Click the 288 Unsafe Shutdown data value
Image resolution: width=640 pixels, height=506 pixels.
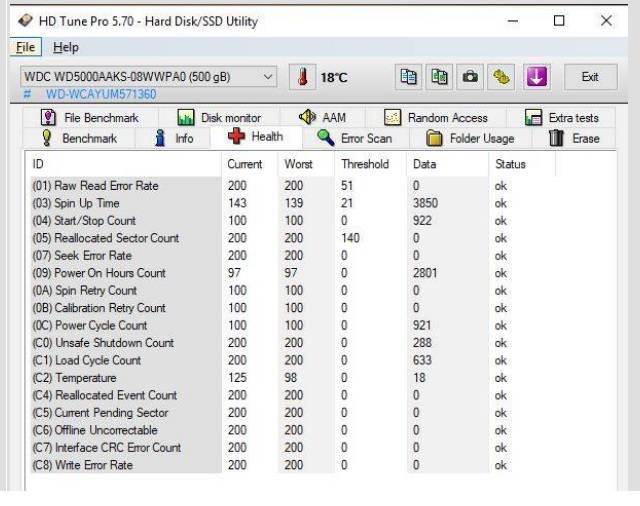422,343
